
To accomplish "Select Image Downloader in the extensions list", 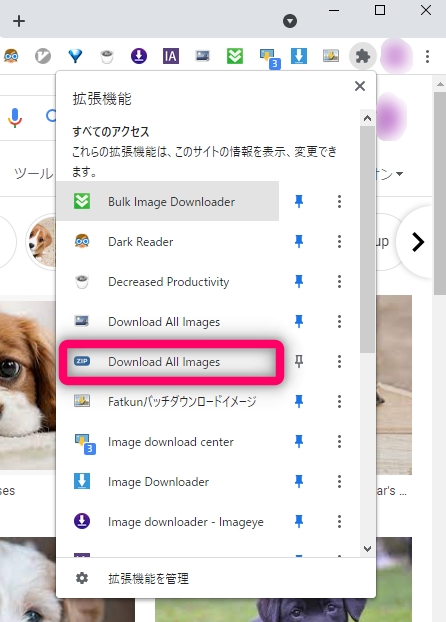I will [x=168, y=481].
